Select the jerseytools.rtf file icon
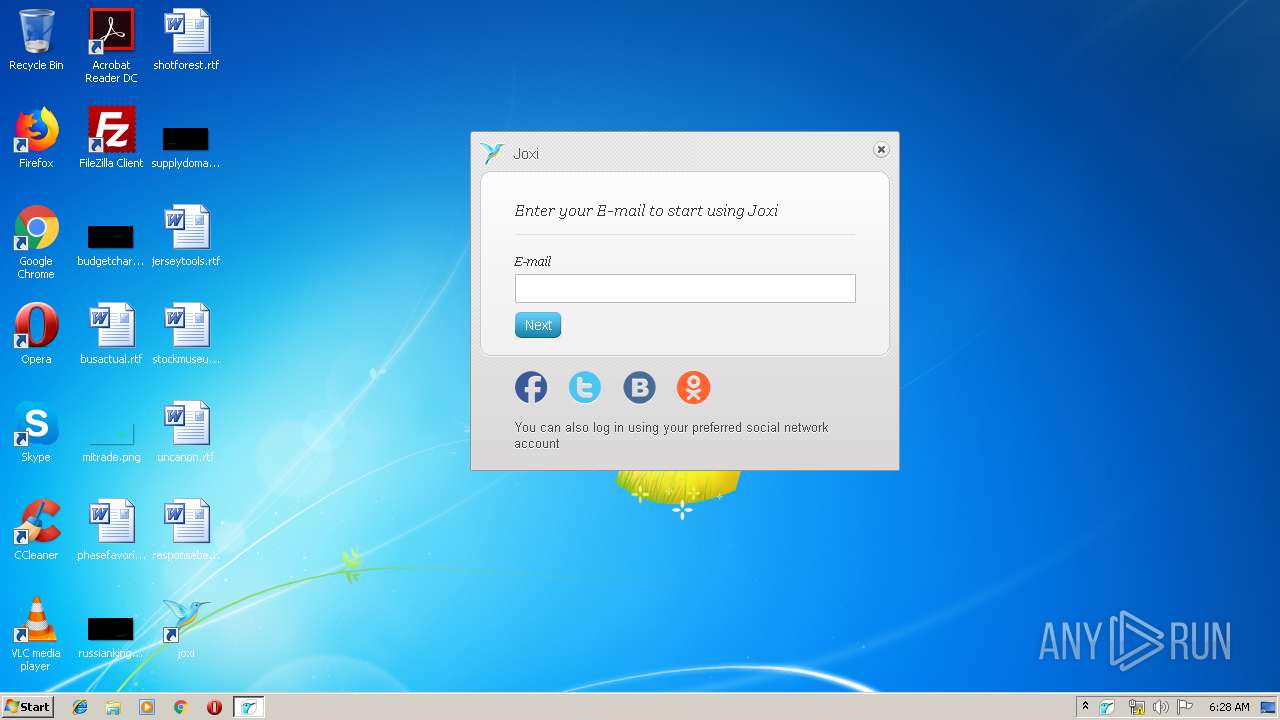 (x=186, y=236)
